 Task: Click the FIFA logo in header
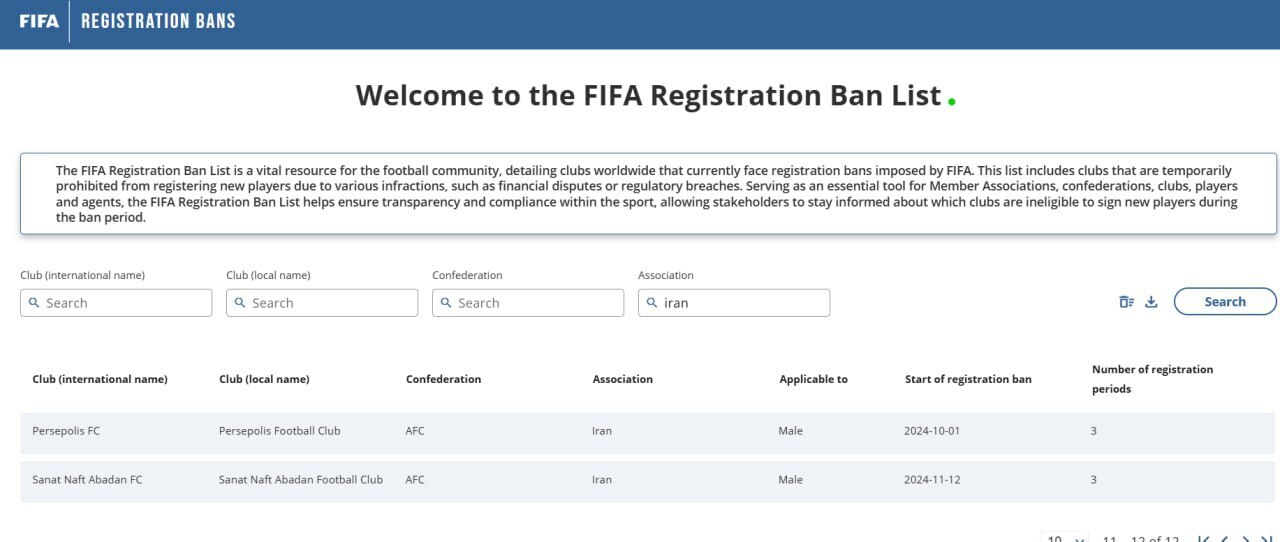39,21
